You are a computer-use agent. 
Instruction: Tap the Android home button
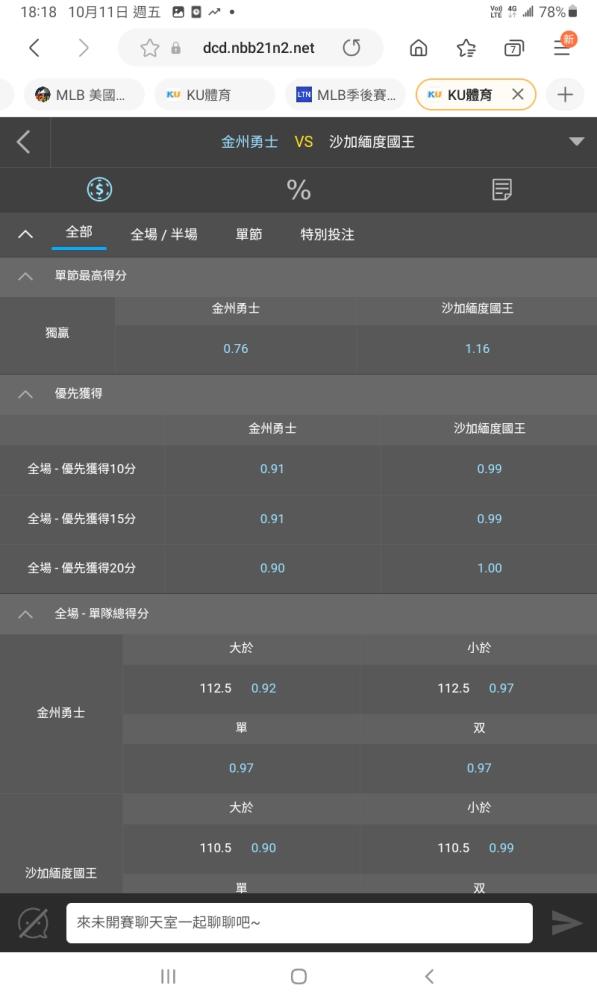298,976
